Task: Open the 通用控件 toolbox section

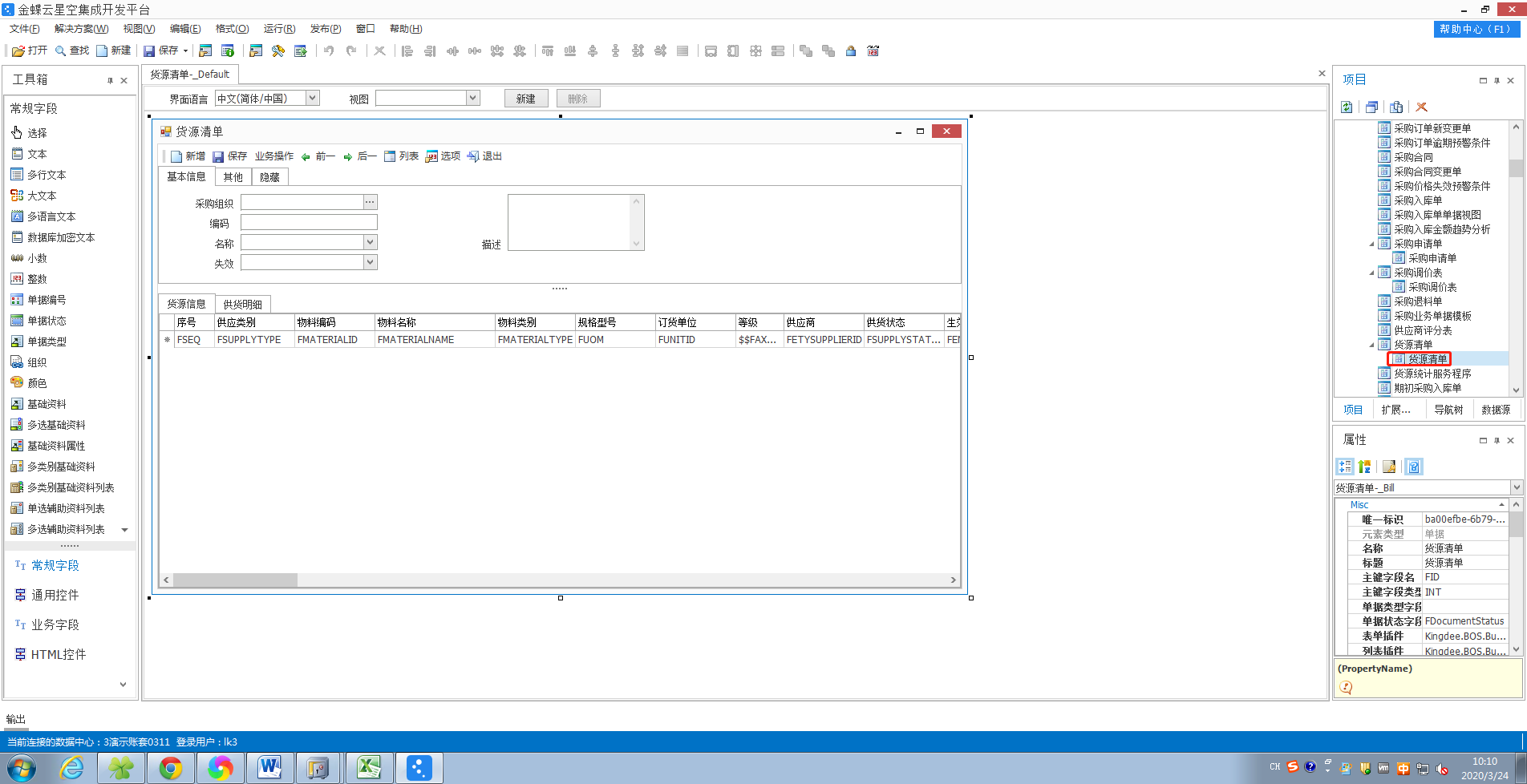Action: [x=47, y=595]
